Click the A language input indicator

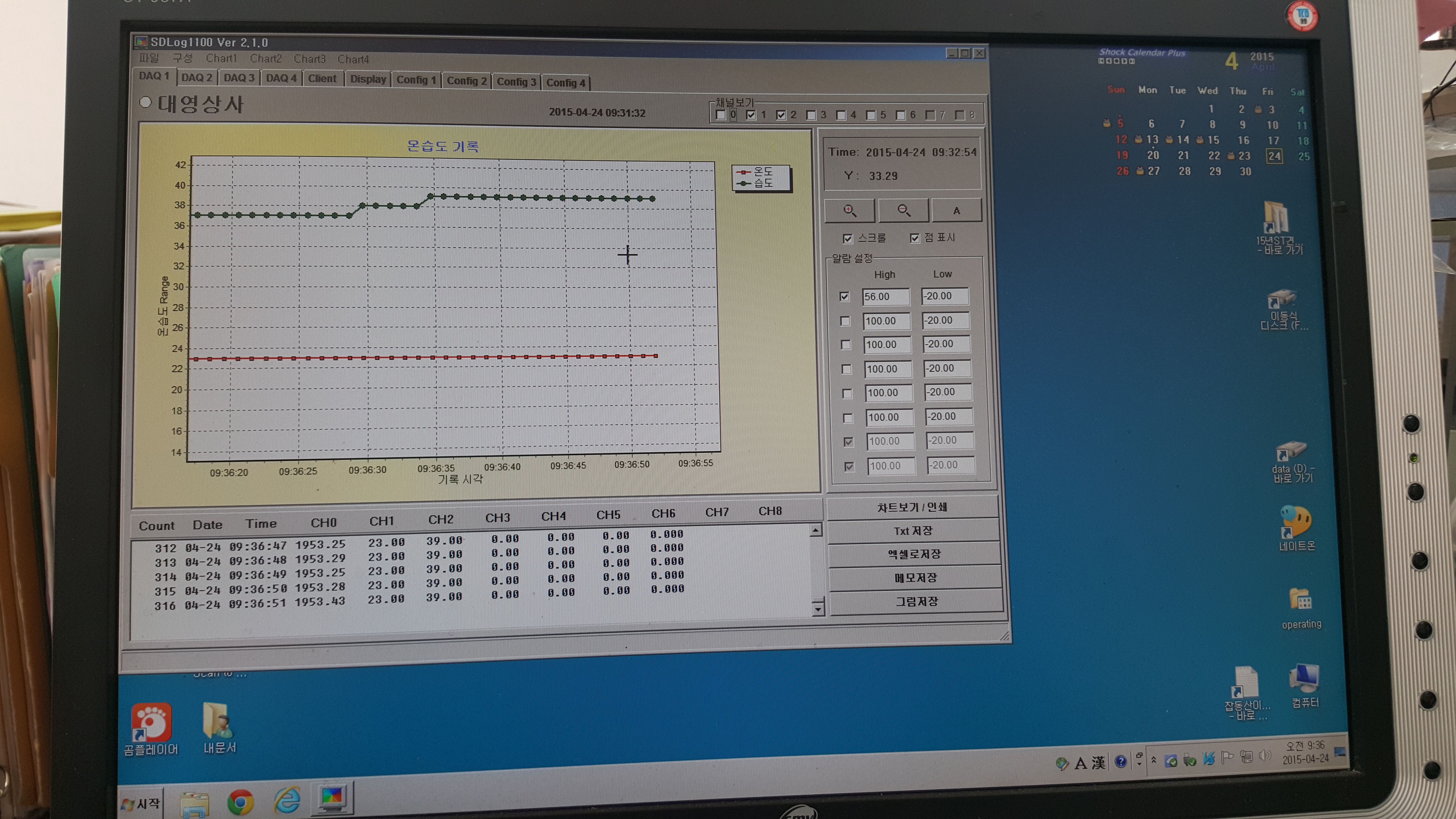1080,764
